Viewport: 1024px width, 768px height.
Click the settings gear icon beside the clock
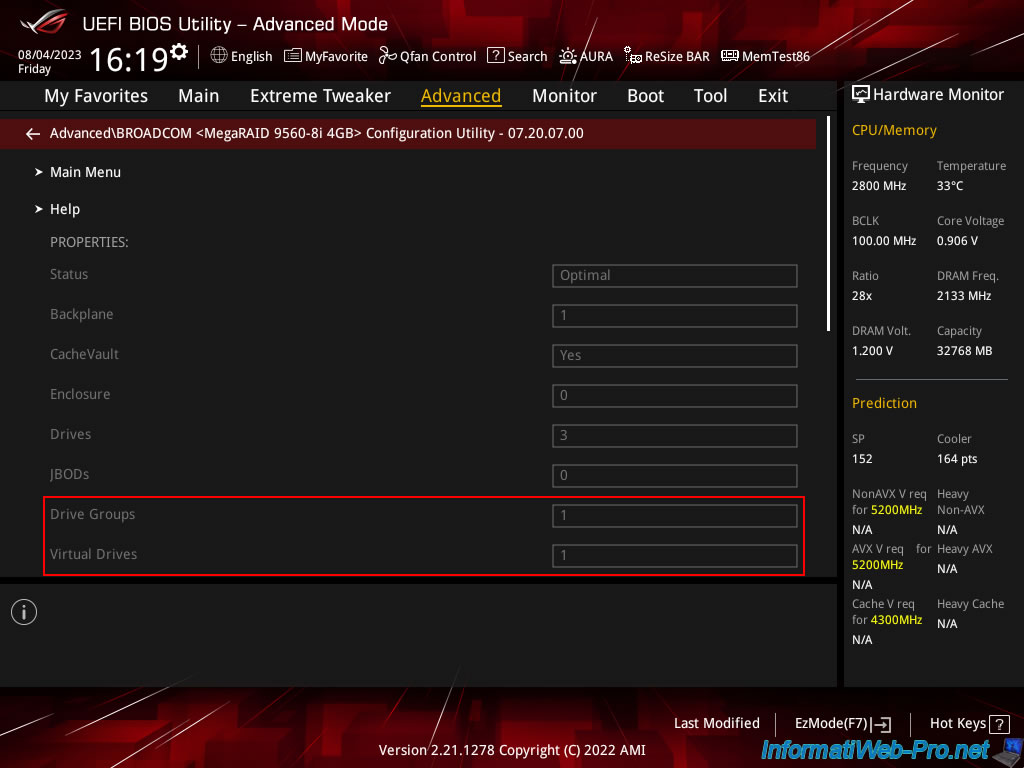[x=179, y=51]
